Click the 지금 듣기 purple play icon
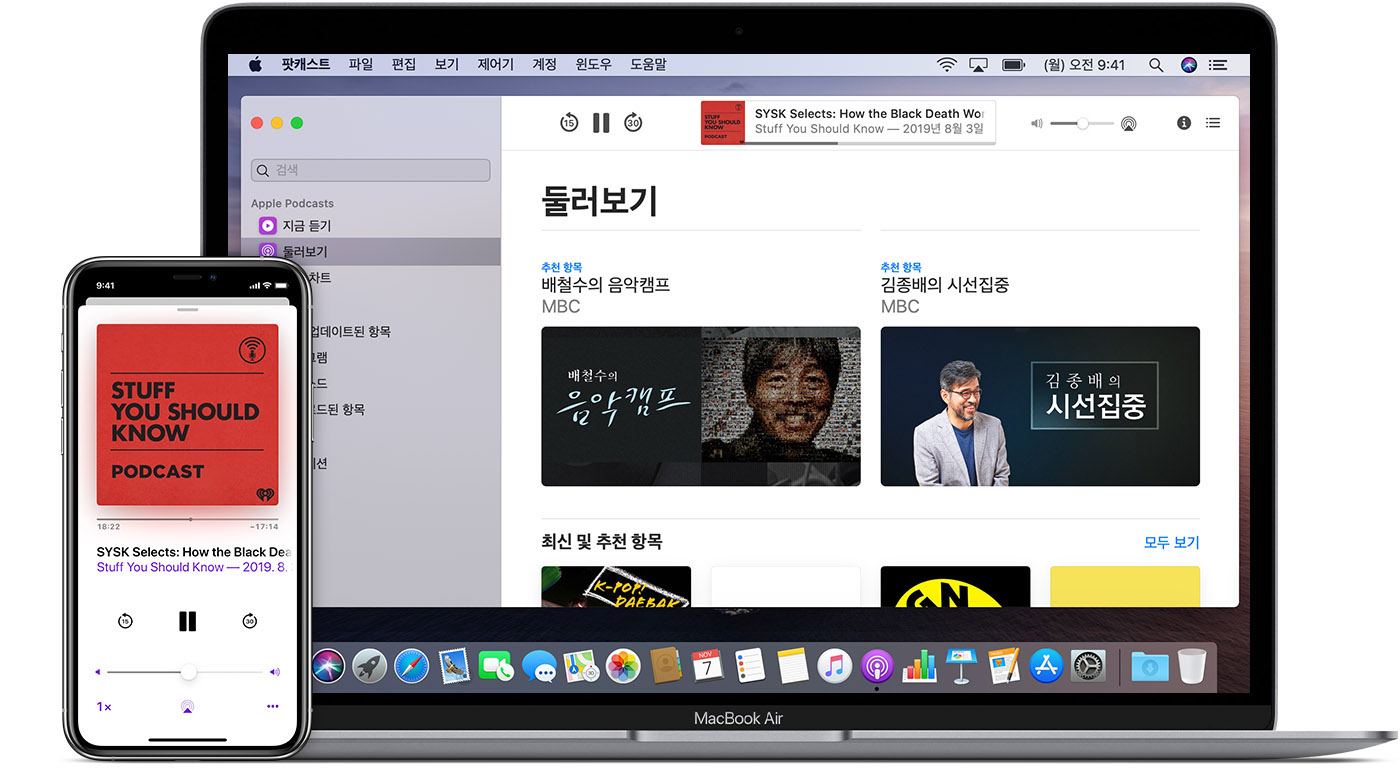1400x768 pixels. (x=267, y=226)
